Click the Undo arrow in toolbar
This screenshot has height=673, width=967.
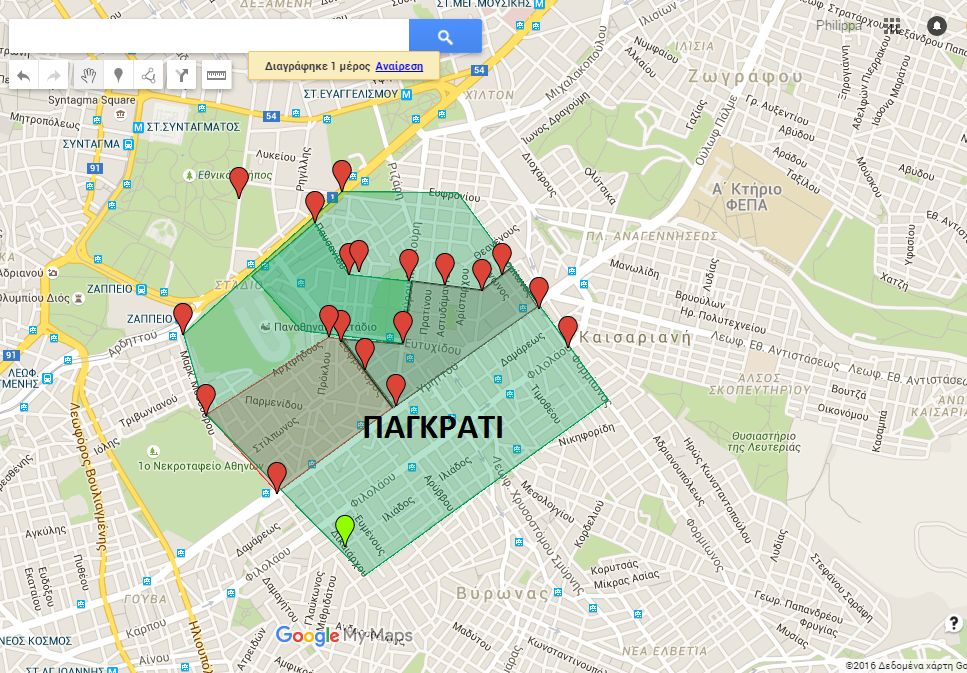click(24, 75)
